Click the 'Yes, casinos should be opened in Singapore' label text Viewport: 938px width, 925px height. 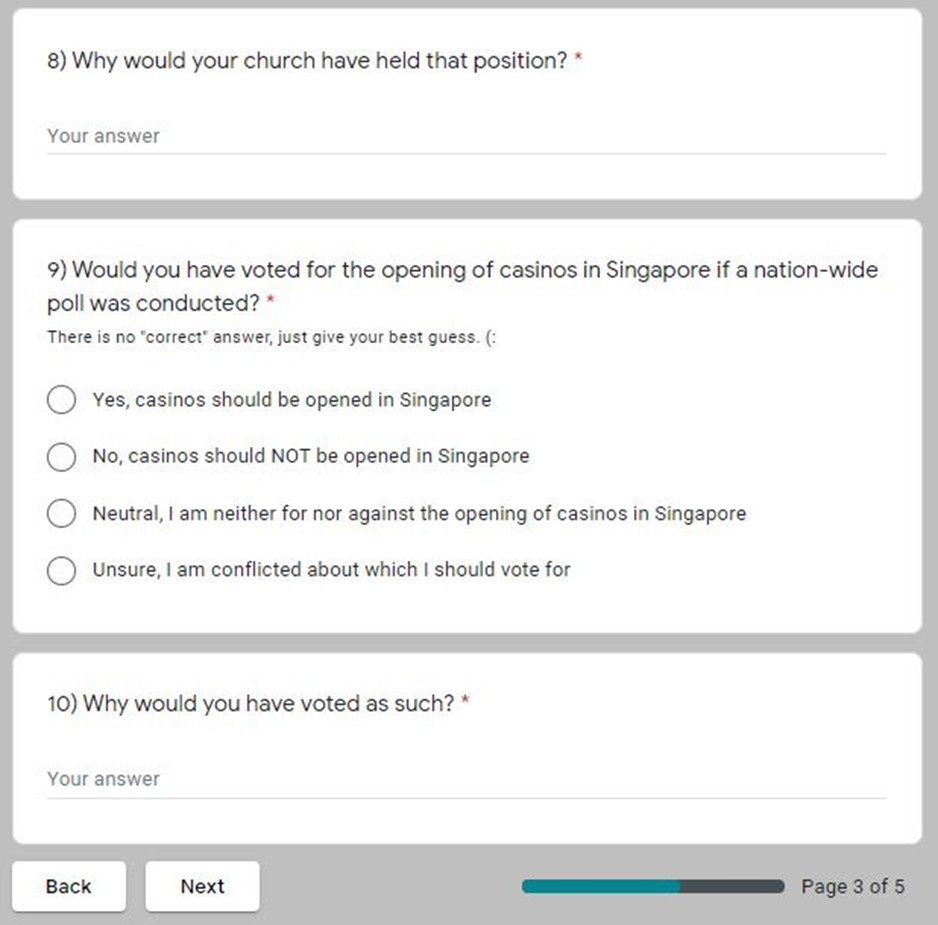click(291, 400)
